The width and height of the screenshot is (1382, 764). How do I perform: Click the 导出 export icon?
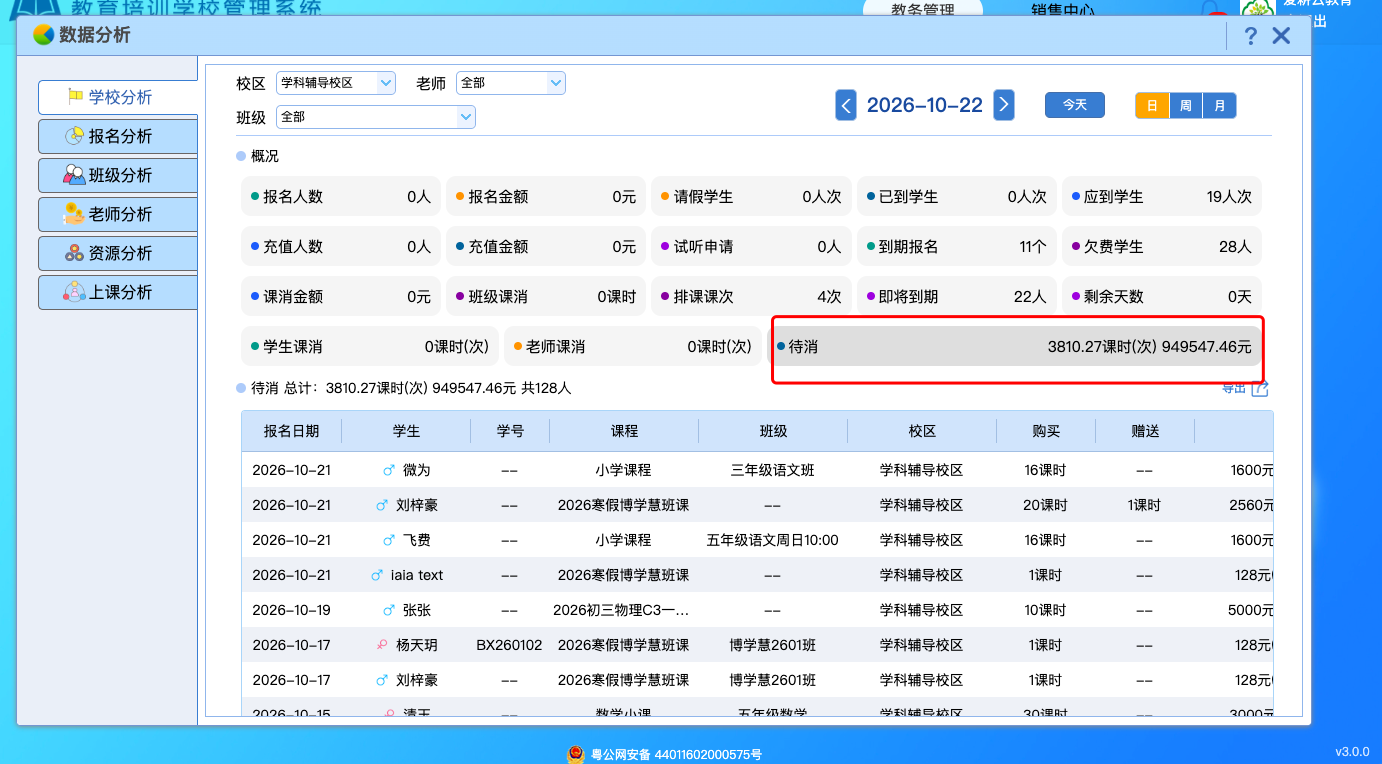pyautogui.click(x=1259, y=389)
